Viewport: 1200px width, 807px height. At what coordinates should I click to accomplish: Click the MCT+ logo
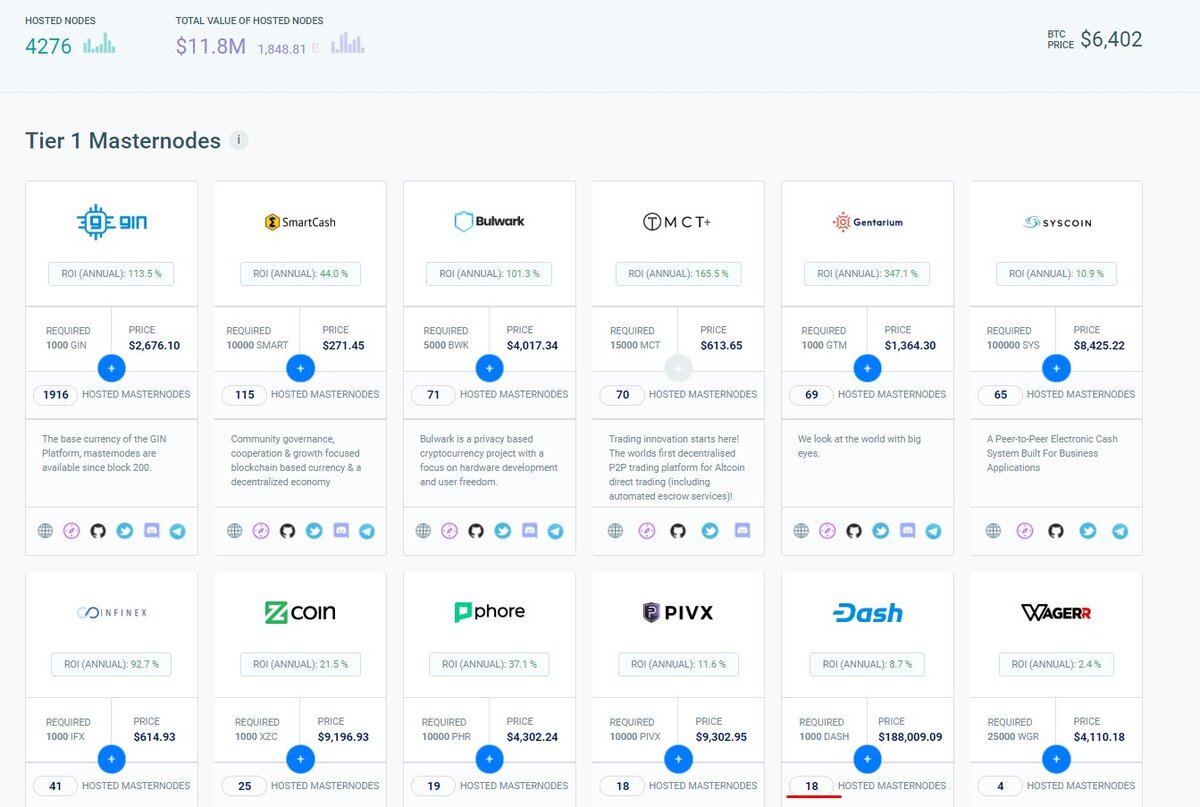point(677,222)
